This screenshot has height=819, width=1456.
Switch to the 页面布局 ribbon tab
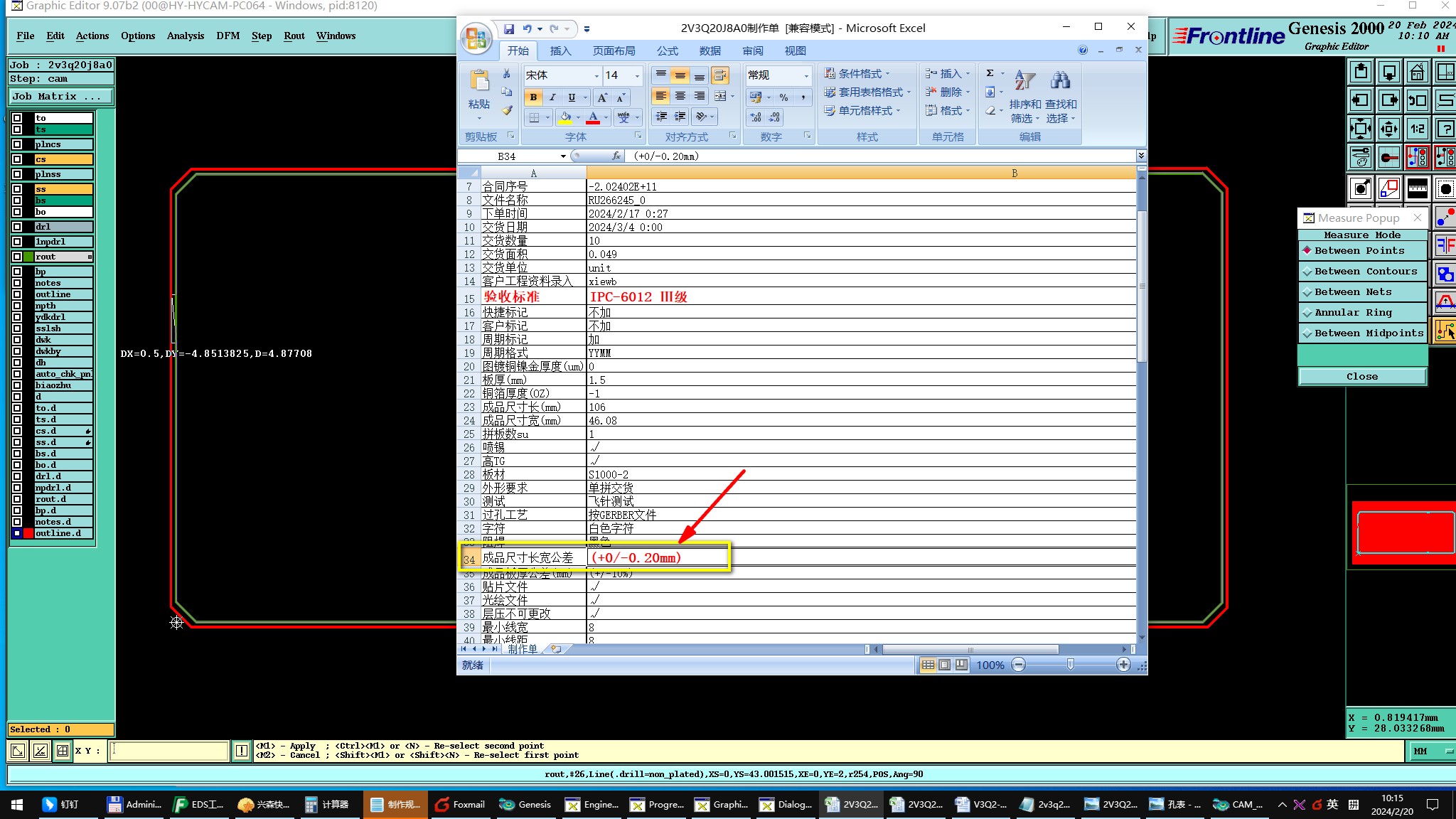[x=614, y=50]
